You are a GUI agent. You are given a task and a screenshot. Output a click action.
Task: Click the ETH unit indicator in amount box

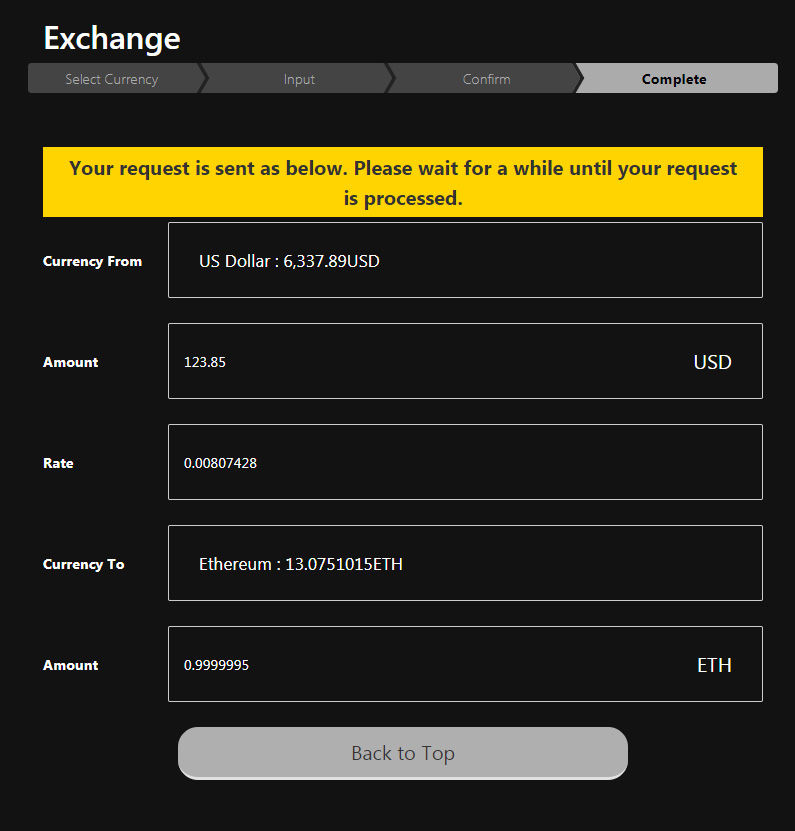(714, 665)
